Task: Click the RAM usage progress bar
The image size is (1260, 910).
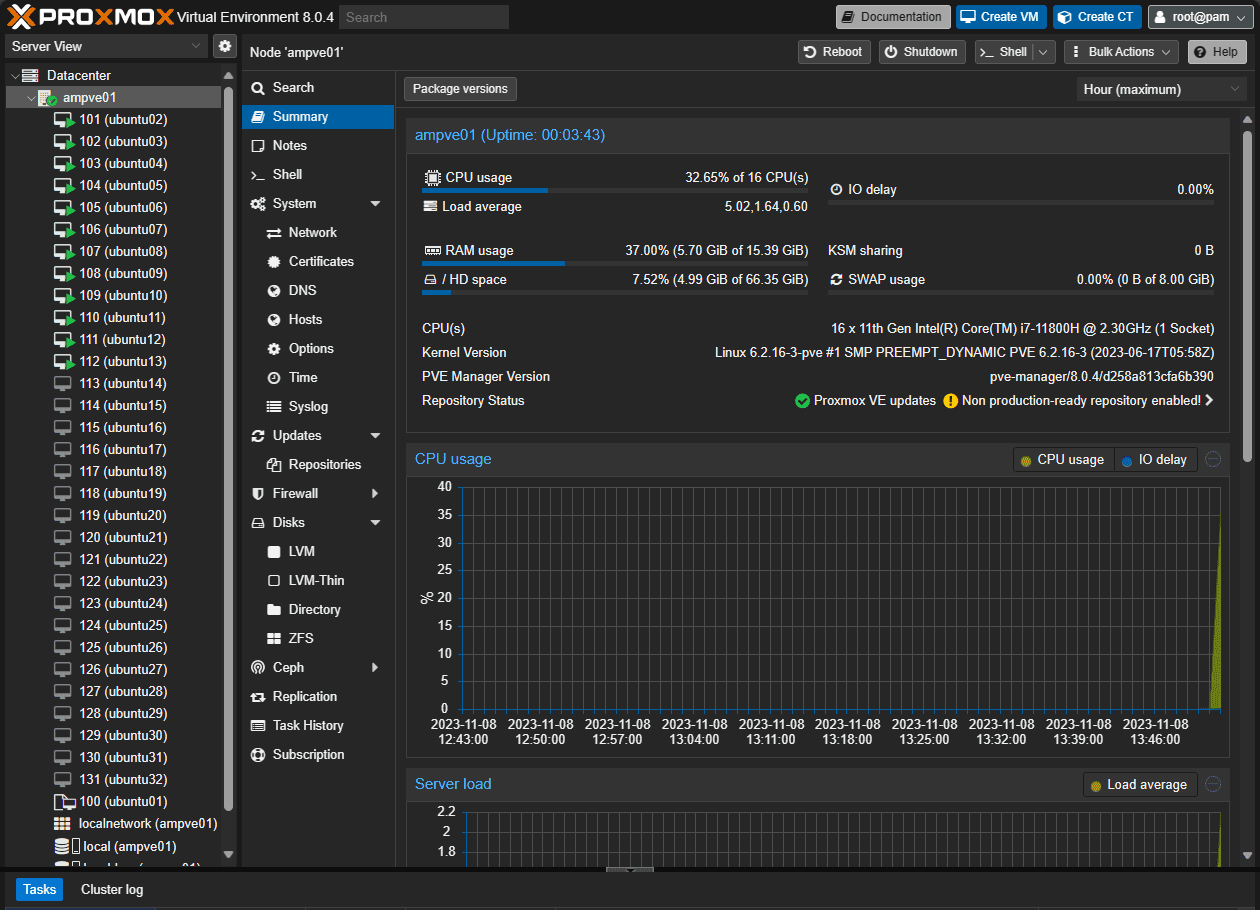Action: click(614, 264)
